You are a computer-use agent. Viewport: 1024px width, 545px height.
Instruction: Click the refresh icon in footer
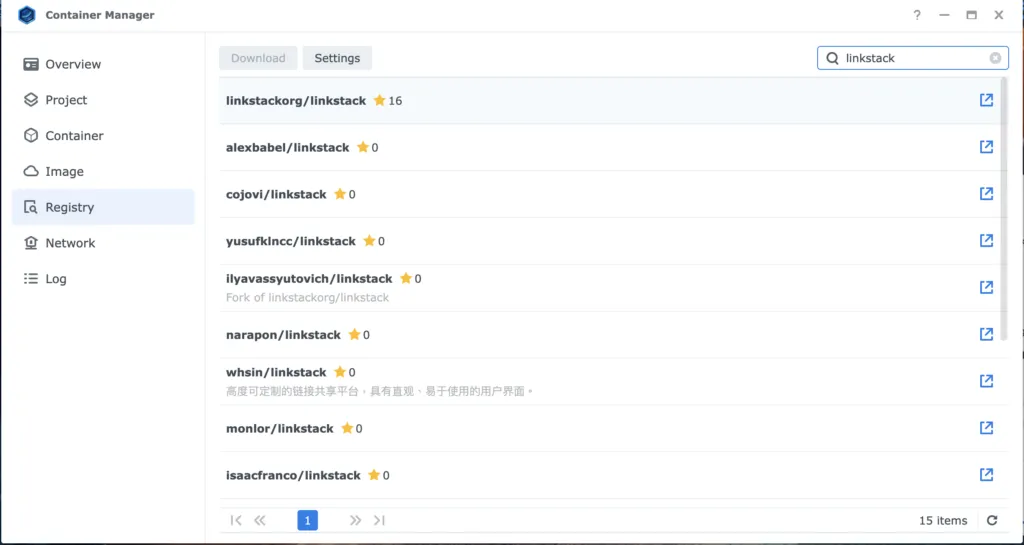click(992, 521)
